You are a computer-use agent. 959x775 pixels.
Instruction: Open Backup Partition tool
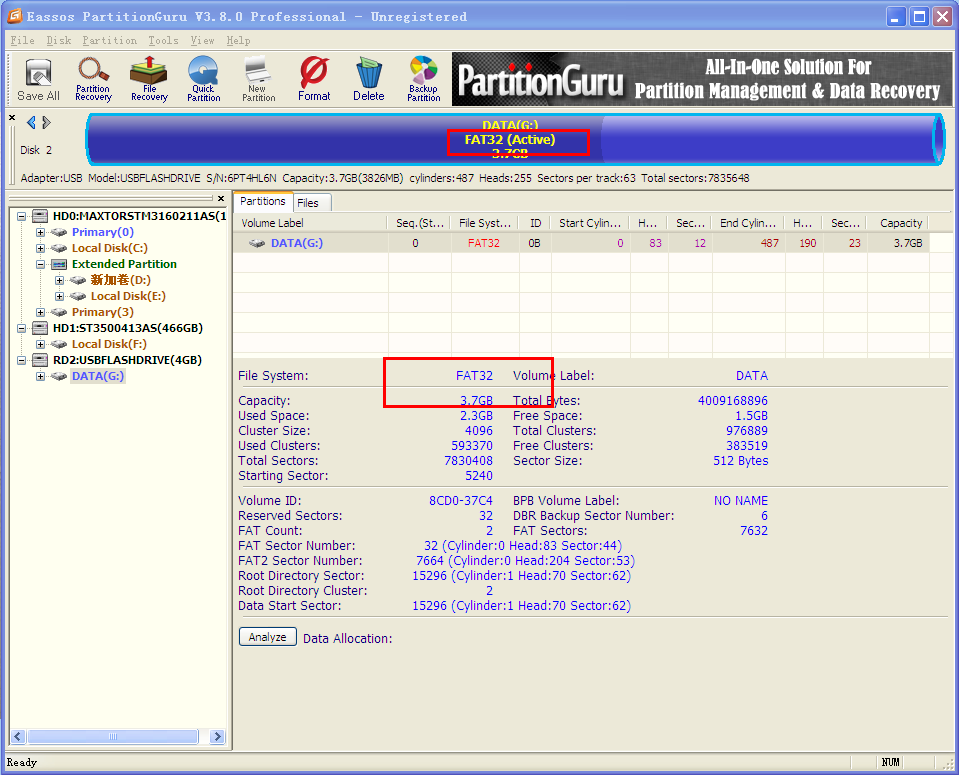coord(424,80)
